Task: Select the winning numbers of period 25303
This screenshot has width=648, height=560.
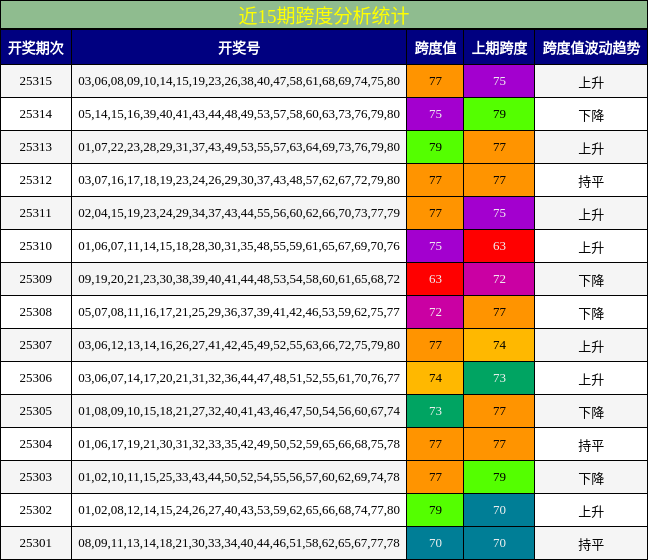Action: click(239, 477)
